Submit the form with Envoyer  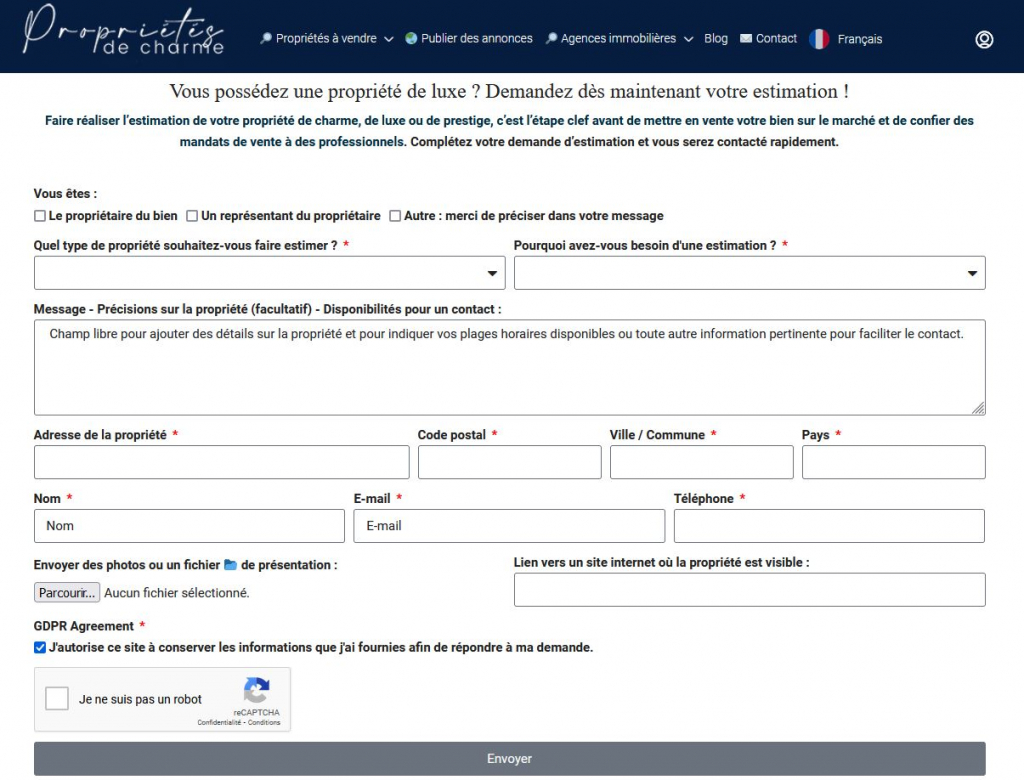tap(509, 758)
